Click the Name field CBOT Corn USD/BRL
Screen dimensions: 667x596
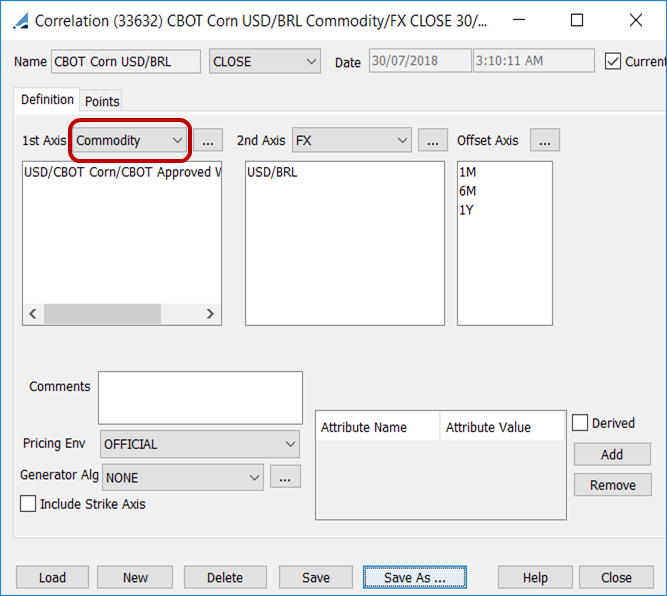[x=126, y=61]
